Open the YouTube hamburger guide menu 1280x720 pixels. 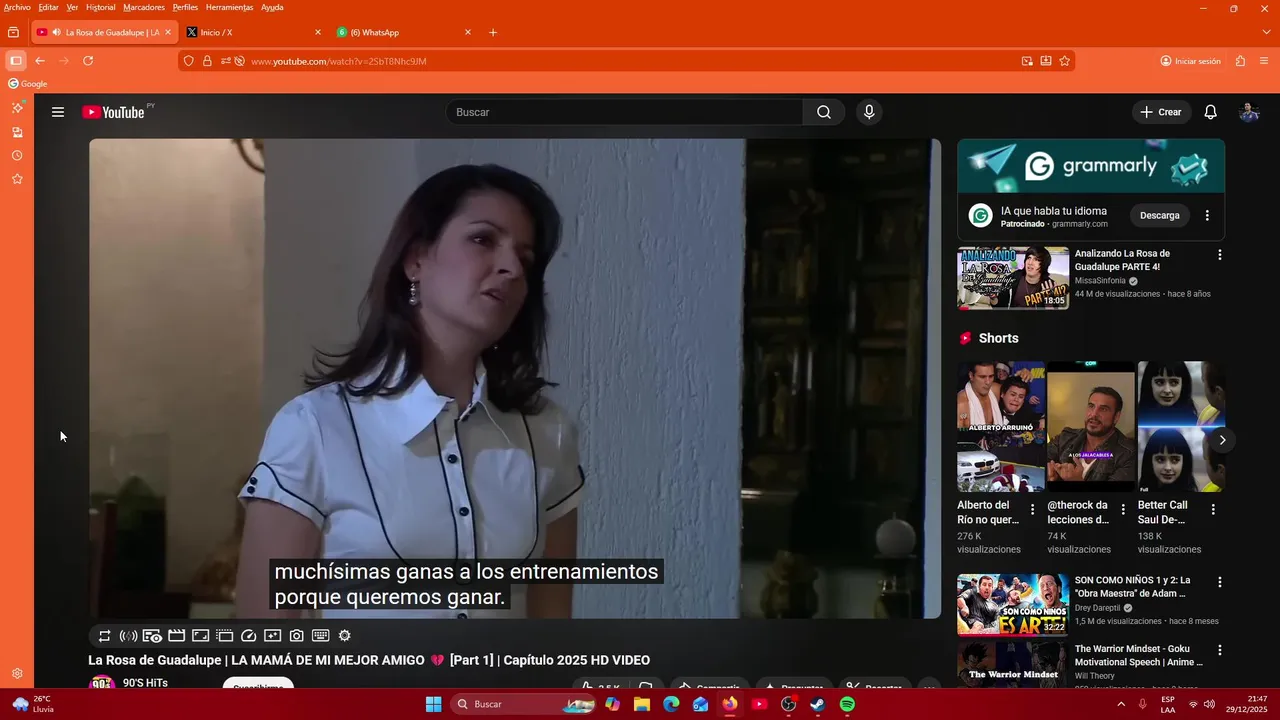[58, 112]
